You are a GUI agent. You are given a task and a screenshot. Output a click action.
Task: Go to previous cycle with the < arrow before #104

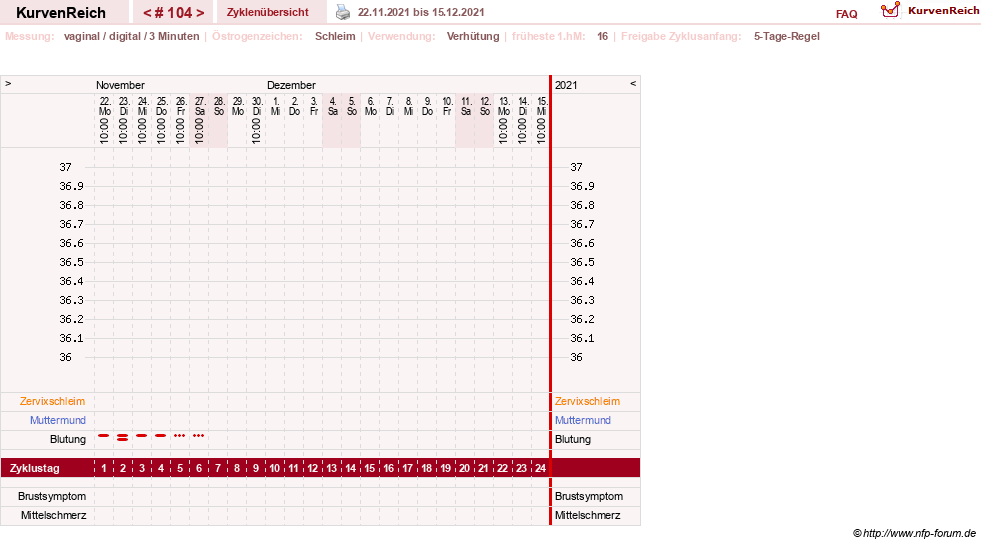[x=147, y=13]
